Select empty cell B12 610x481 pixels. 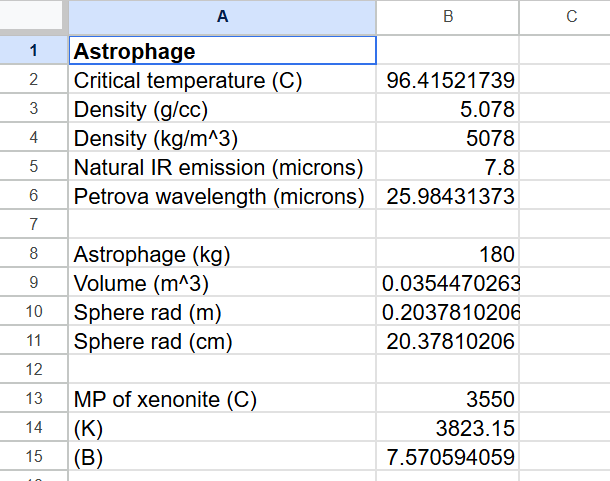click(x=448, y=369)
